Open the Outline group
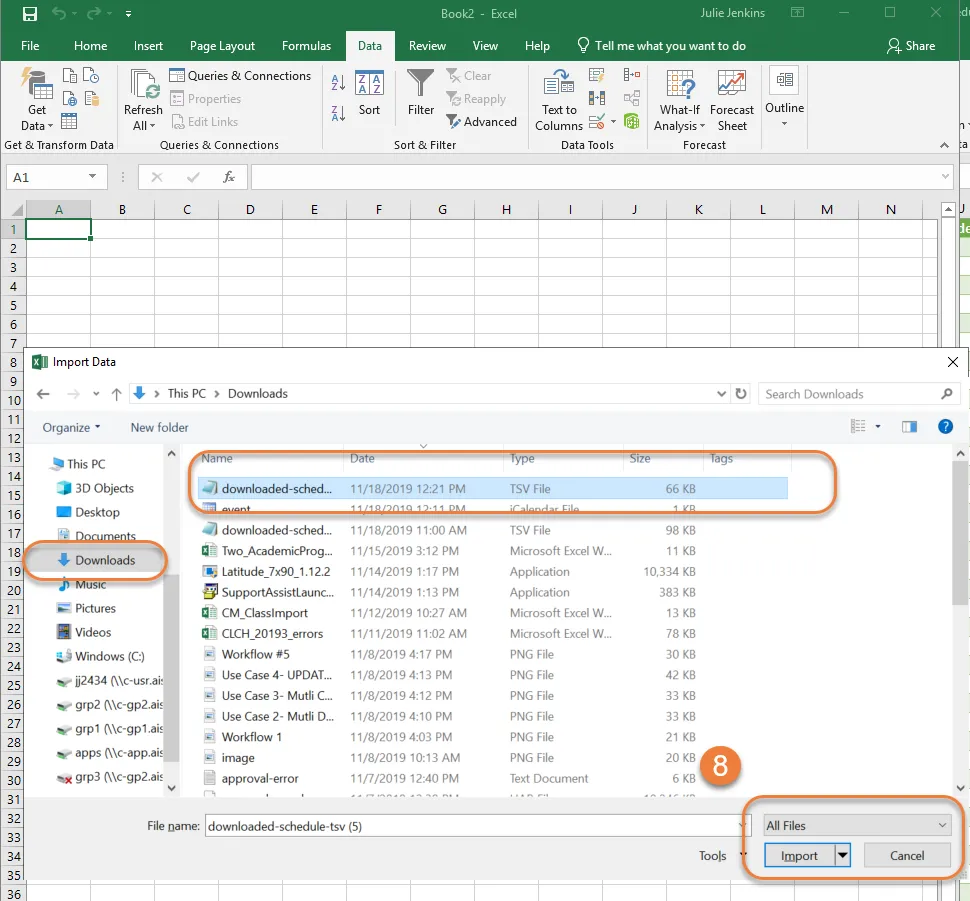The height and width of the screenshot is (901, 970). click(x=784, y=98)
